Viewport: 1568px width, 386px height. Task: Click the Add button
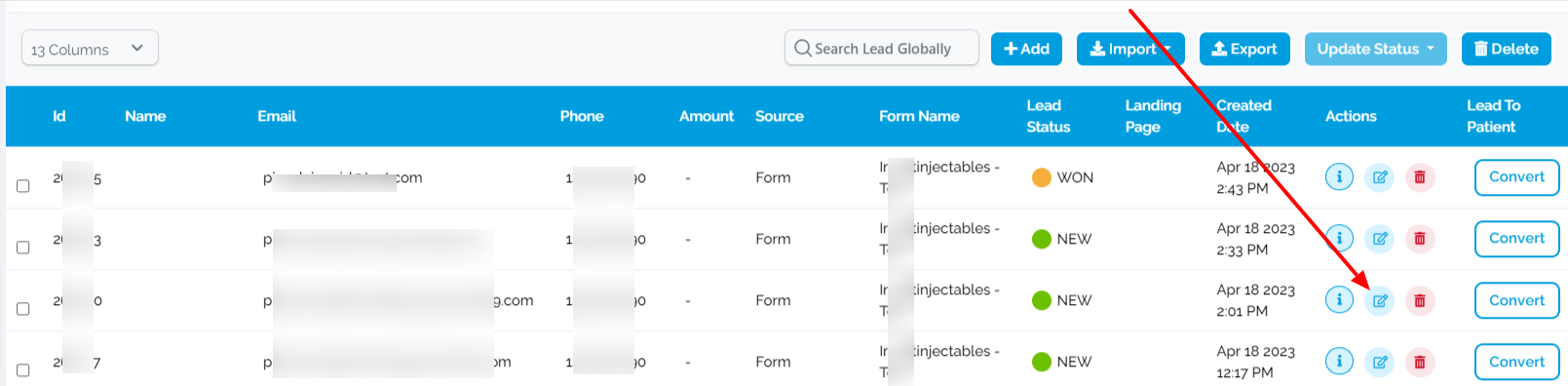(x=1026, y=49)
